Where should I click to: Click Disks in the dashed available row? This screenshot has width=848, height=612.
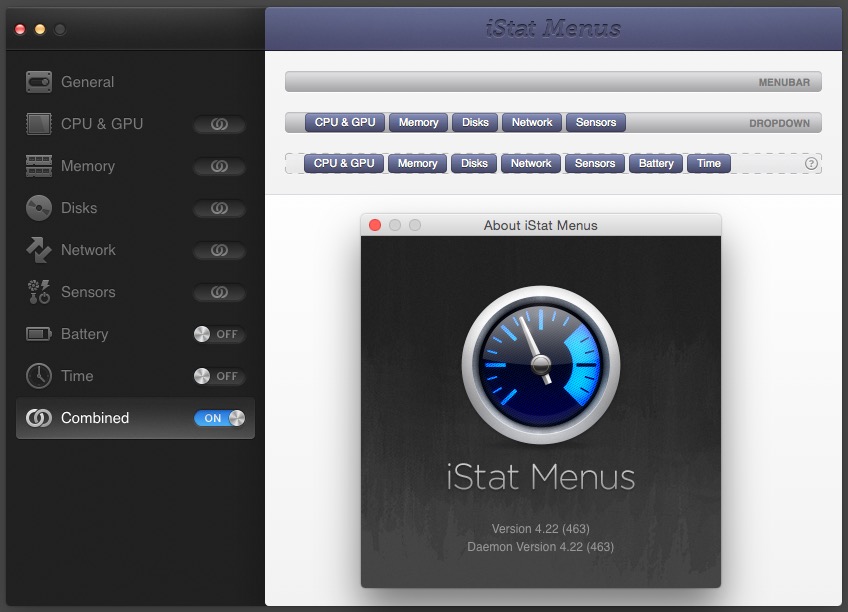474,163
